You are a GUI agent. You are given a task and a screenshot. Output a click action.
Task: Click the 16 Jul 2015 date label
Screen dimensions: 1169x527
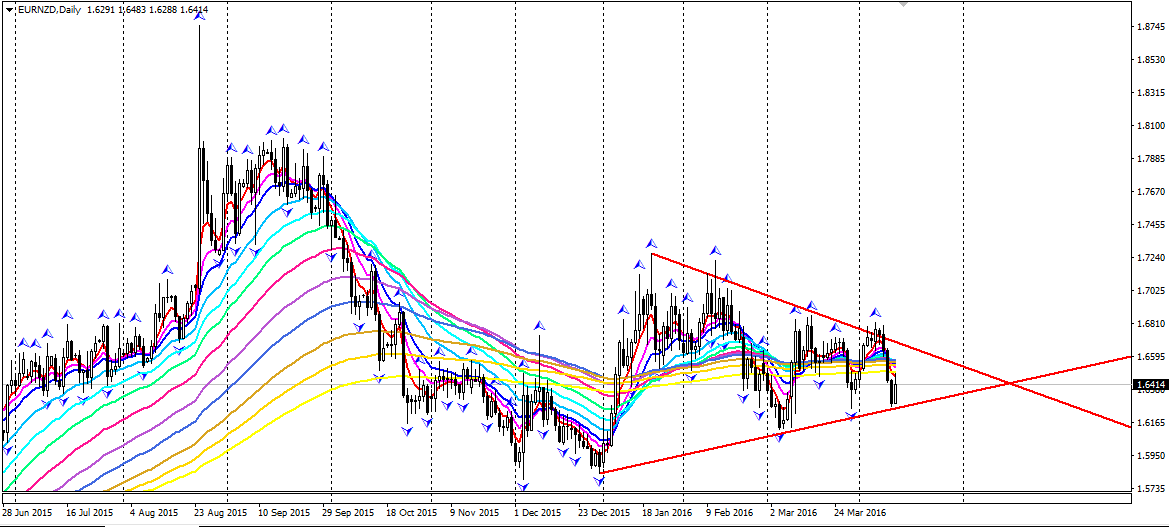click(89, 514)
